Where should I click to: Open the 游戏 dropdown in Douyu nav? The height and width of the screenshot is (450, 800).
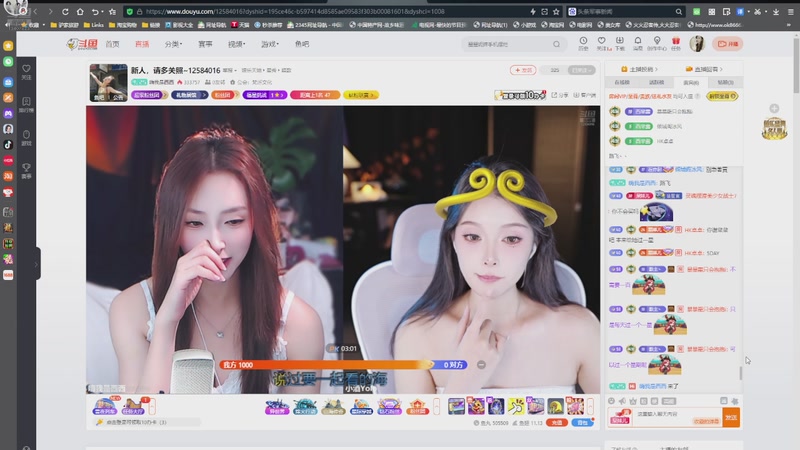(269, 44)
